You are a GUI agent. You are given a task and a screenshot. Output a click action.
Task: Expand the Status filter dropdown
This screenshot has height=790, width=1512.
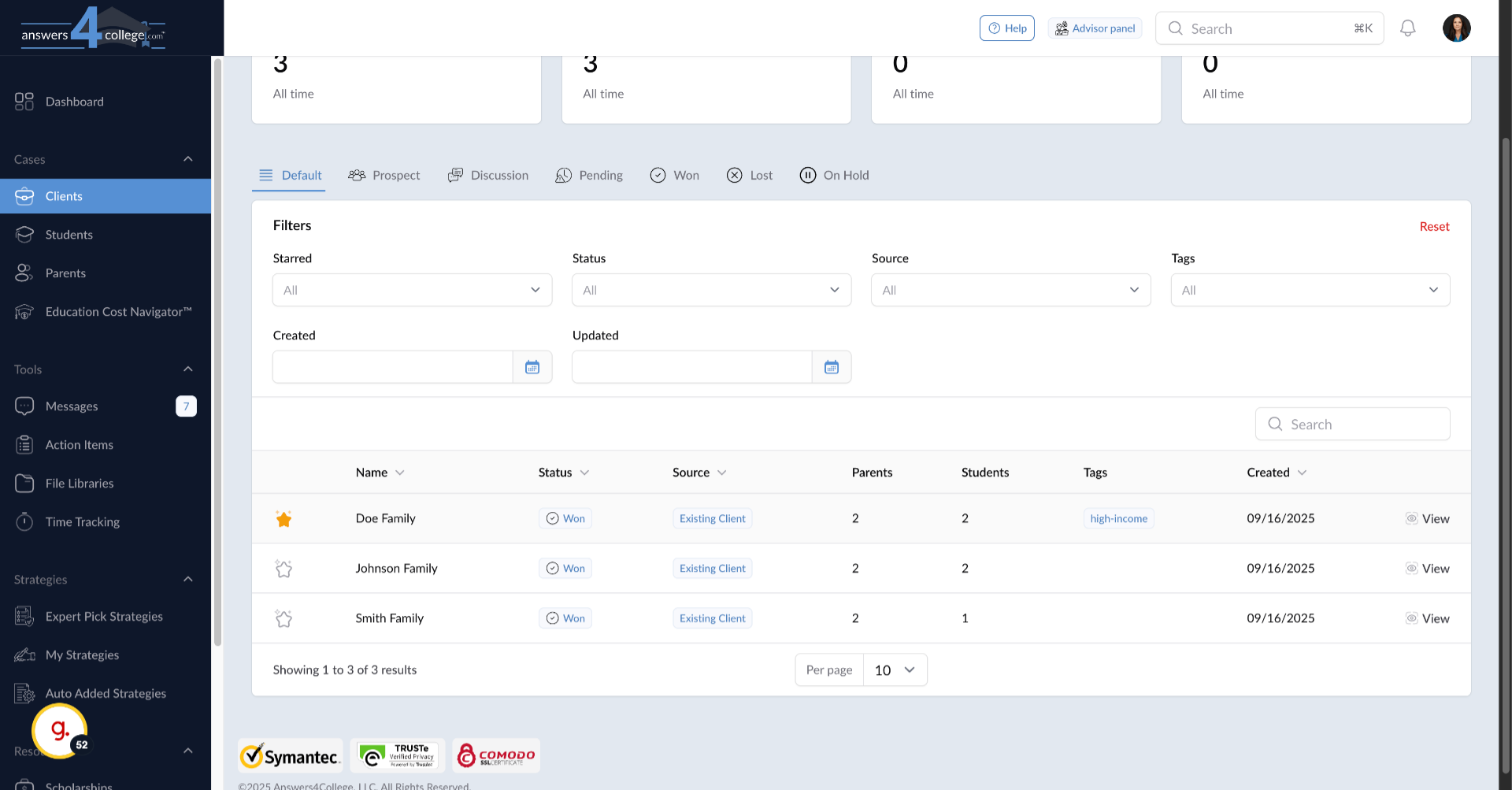pos(711,290)
